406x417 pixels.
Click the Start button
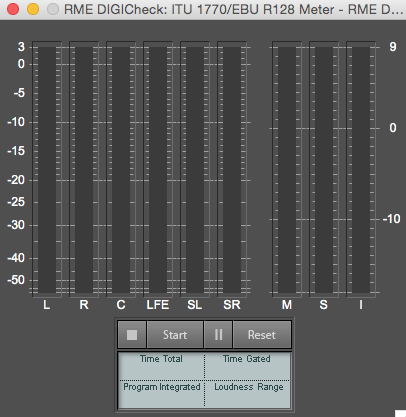coord(175,335)
